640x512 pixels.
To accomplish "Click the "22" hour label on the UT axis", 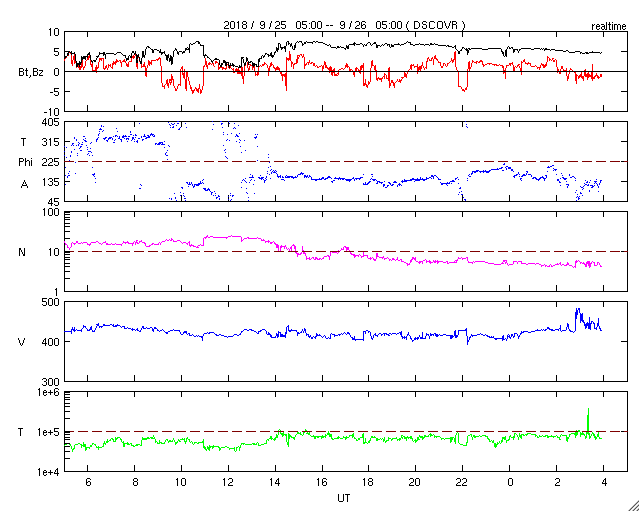I will point(462,482).
